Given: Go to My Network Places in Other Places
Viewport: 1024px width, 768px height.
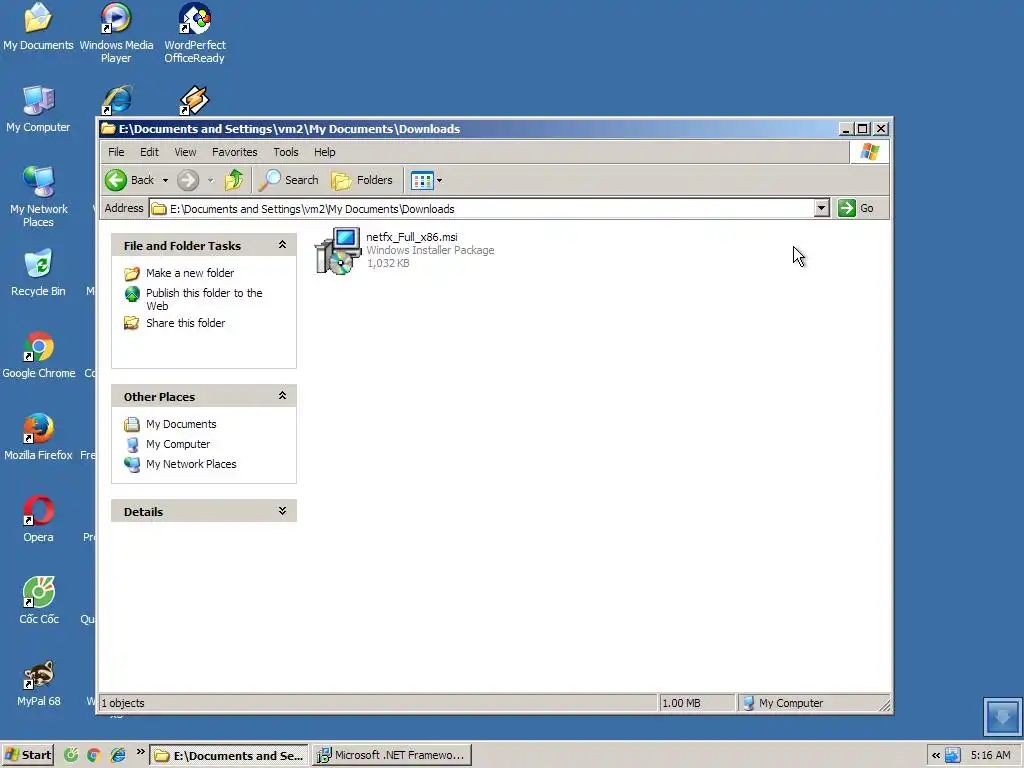Looking at the screenshot, I should pos(191,464).
